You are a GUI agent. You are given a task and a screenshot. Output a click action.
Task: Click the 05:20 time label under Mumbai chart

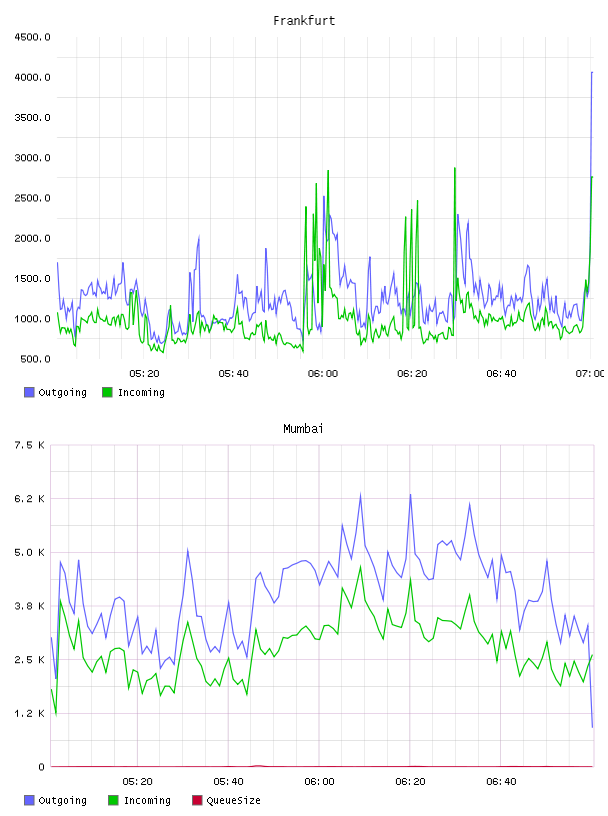pyautogui.click(x=137, y=782)
